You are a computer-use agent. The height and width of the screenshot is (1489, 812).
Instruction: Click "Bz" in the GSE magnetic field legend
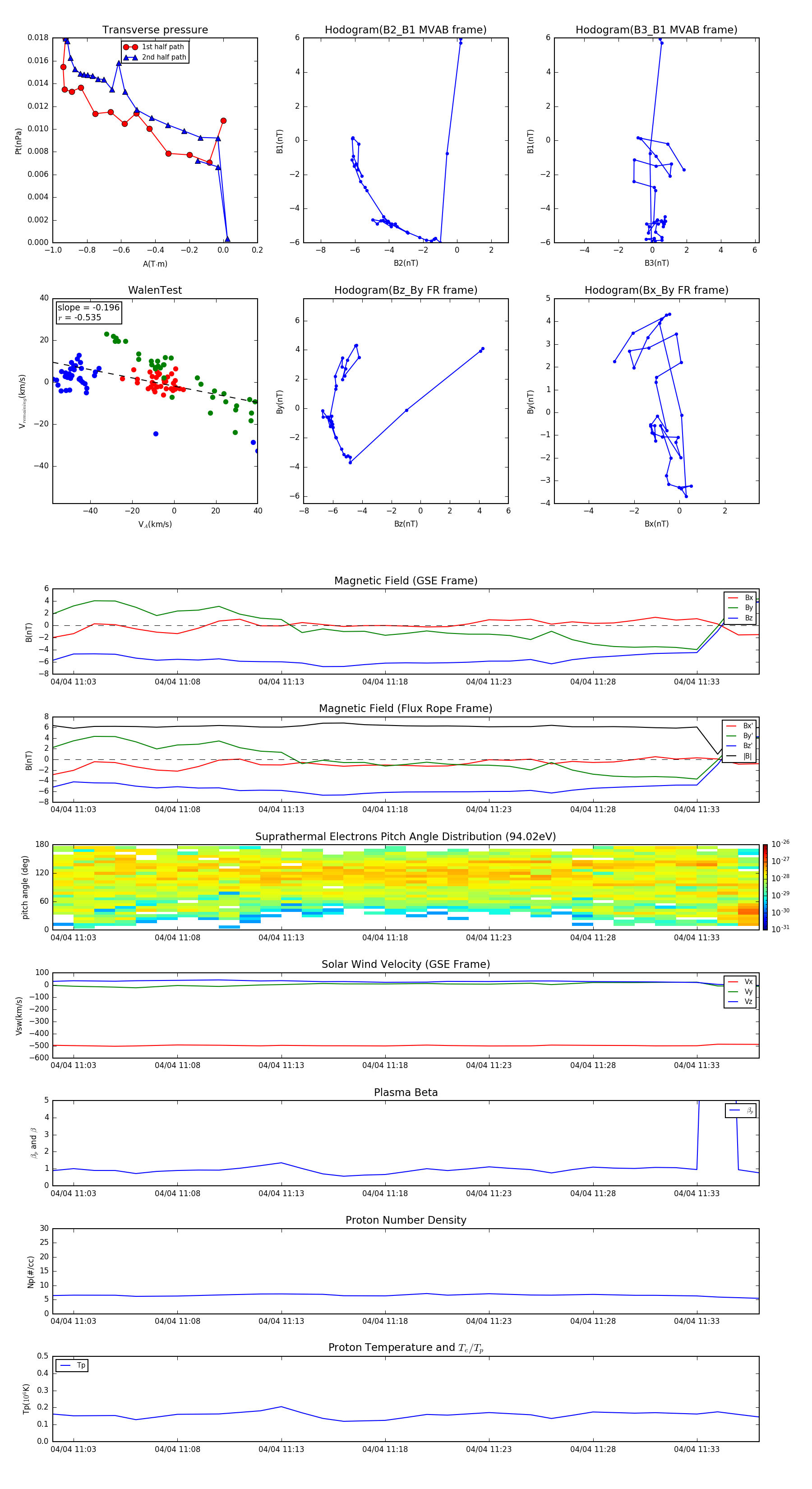click(748, 619)
